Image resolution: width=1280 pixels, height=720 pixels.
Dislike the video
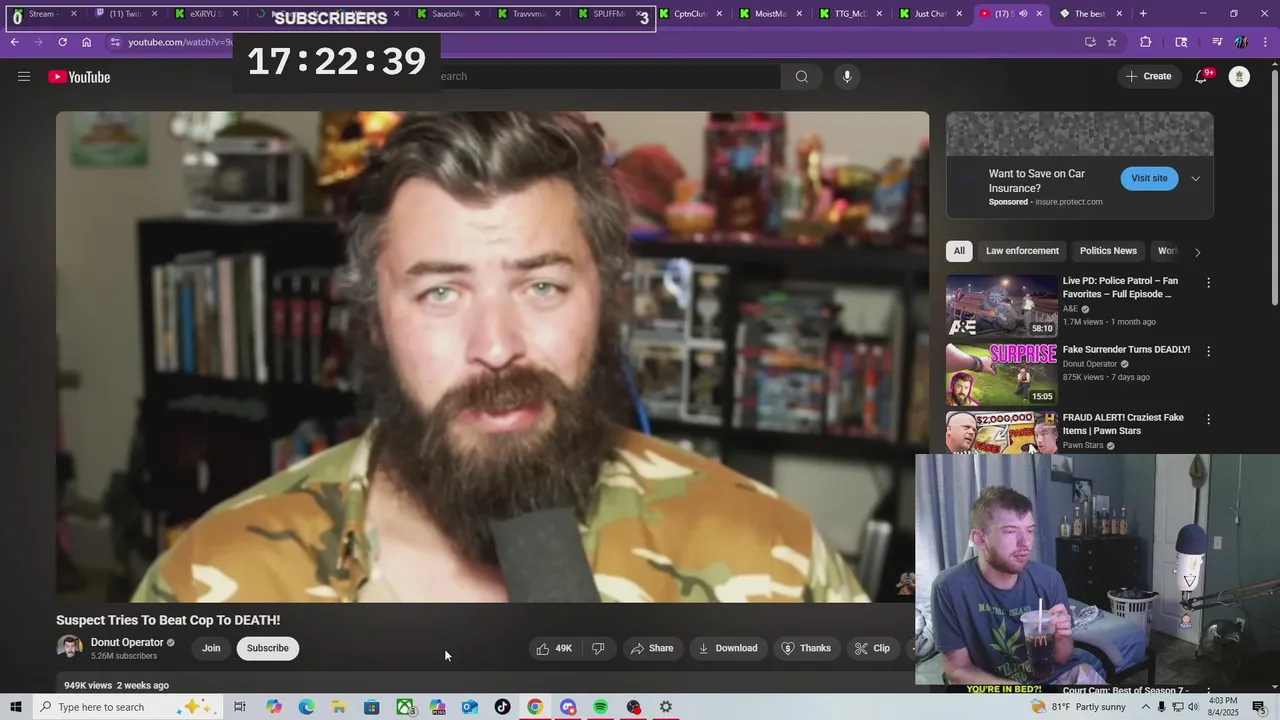(598, 648)
